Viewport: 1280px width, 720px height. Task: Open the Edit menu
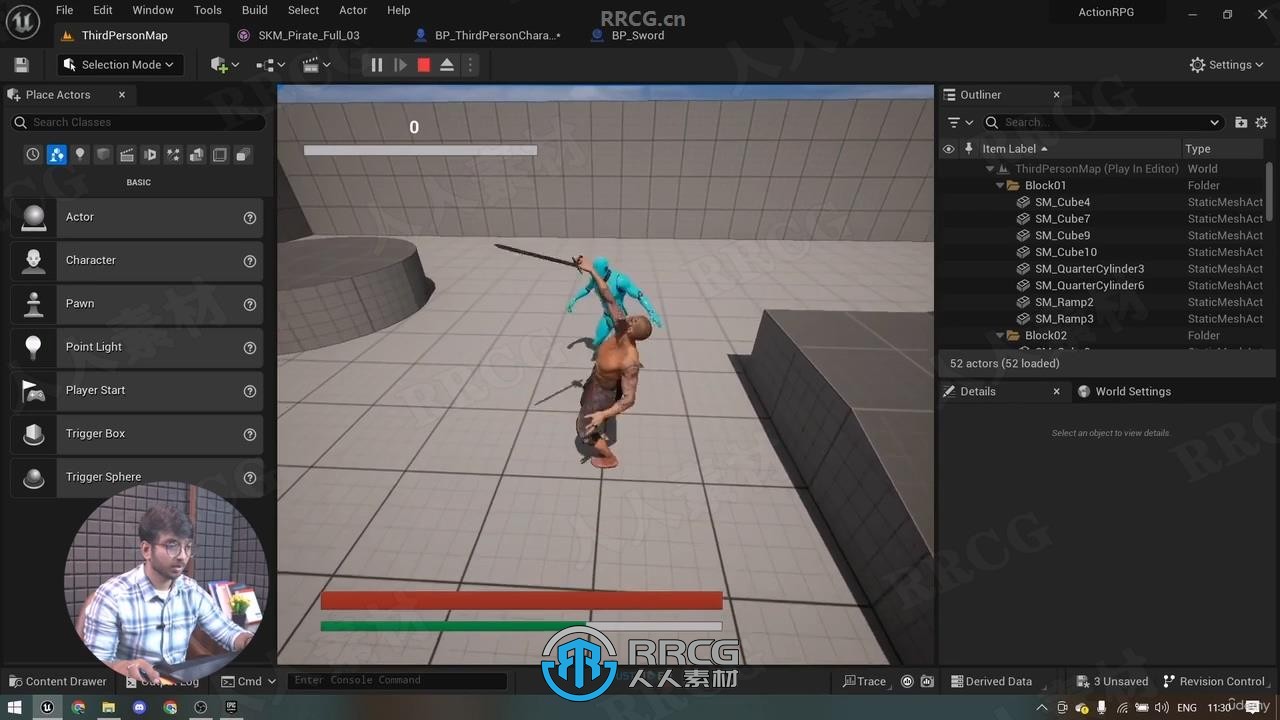coord(103,10)
